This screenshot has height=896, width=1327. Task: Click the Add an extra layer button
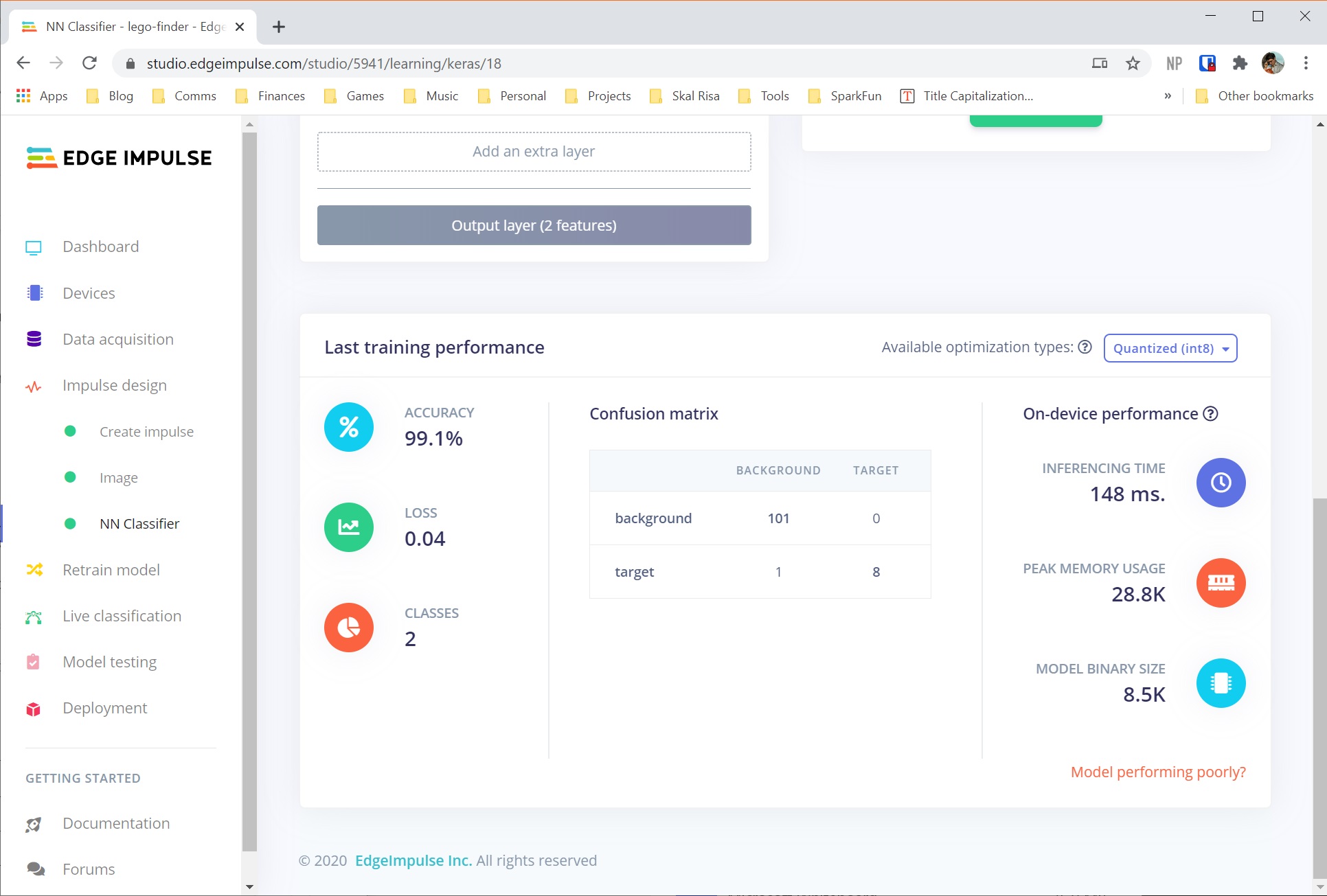tap(534, 151)
